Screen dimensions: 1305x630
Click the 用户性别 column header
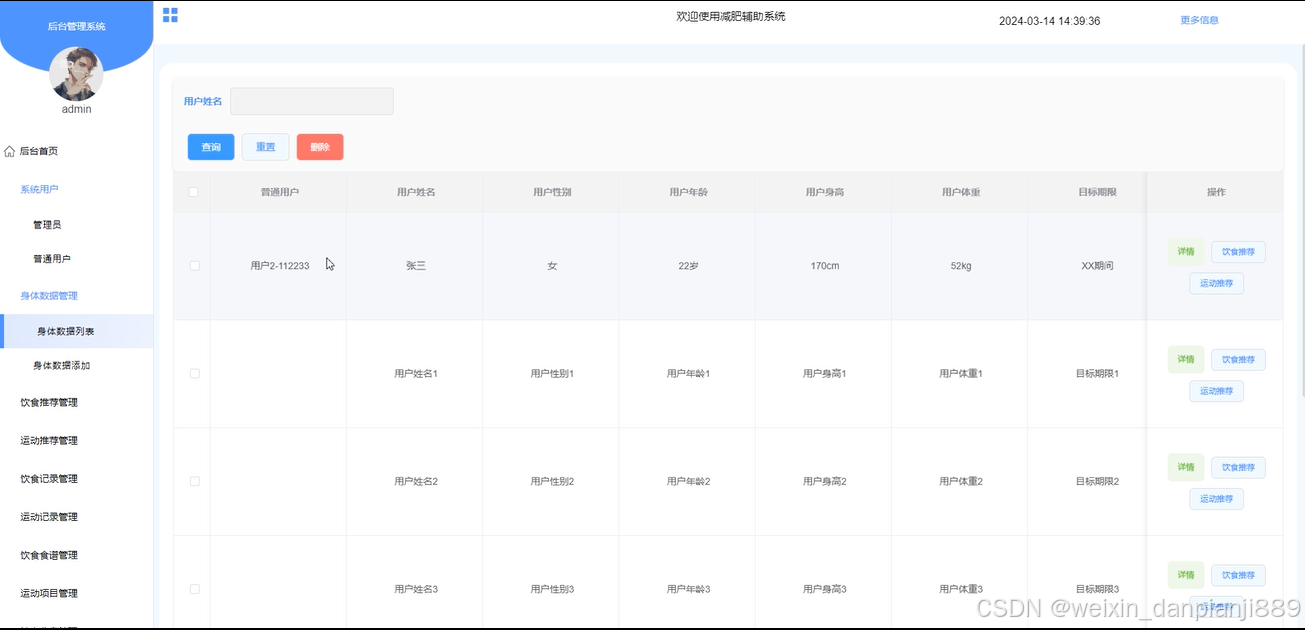pos(552,192)
